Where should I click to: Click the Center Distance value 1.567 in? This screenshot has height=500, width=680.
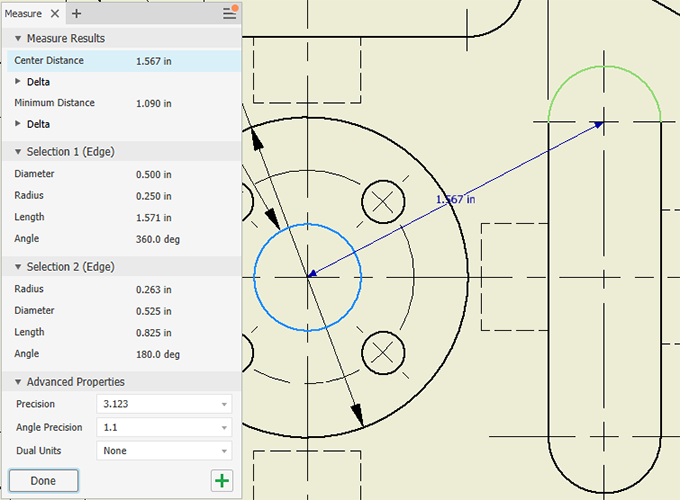pos(154,61)
